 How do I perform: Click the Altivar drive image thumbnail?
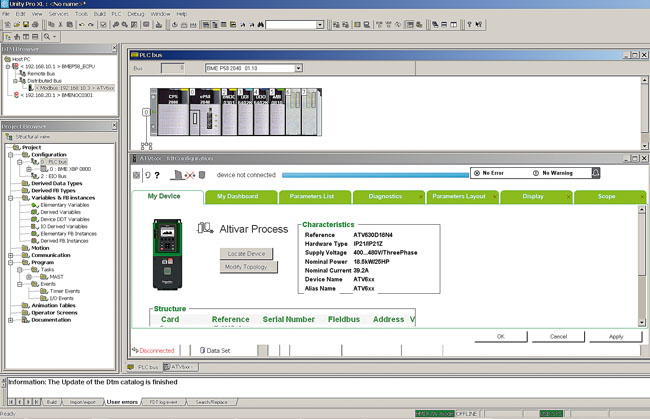[167, 254]
